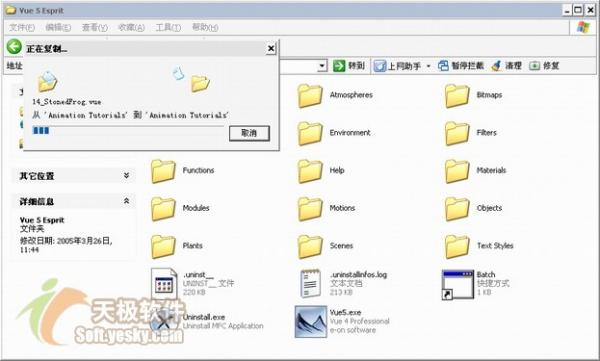Select the Functions folder icon
The width and height of the screenshot is (600, 361).
(163, 171)
